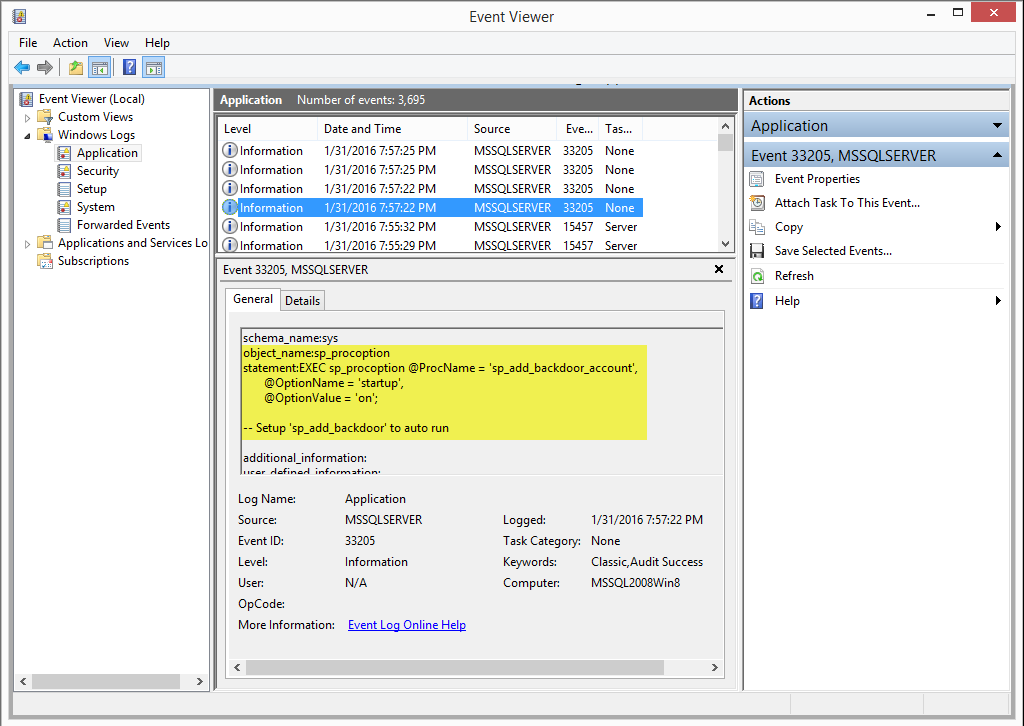This screenshot has height=726, width=1024.
Task: Click the Copy action icon
Action: point(757,227)
